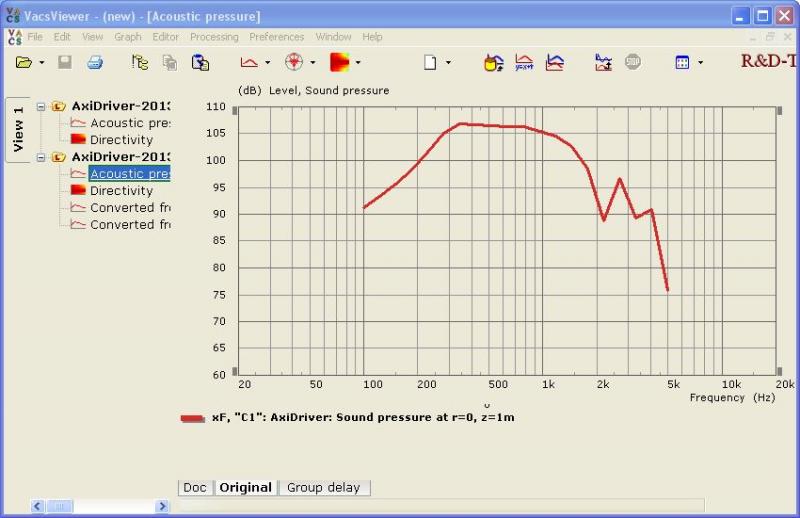Screen dimensions: 800x518
Task: Open the dropdown beside the new document icon
Action: 448,63
